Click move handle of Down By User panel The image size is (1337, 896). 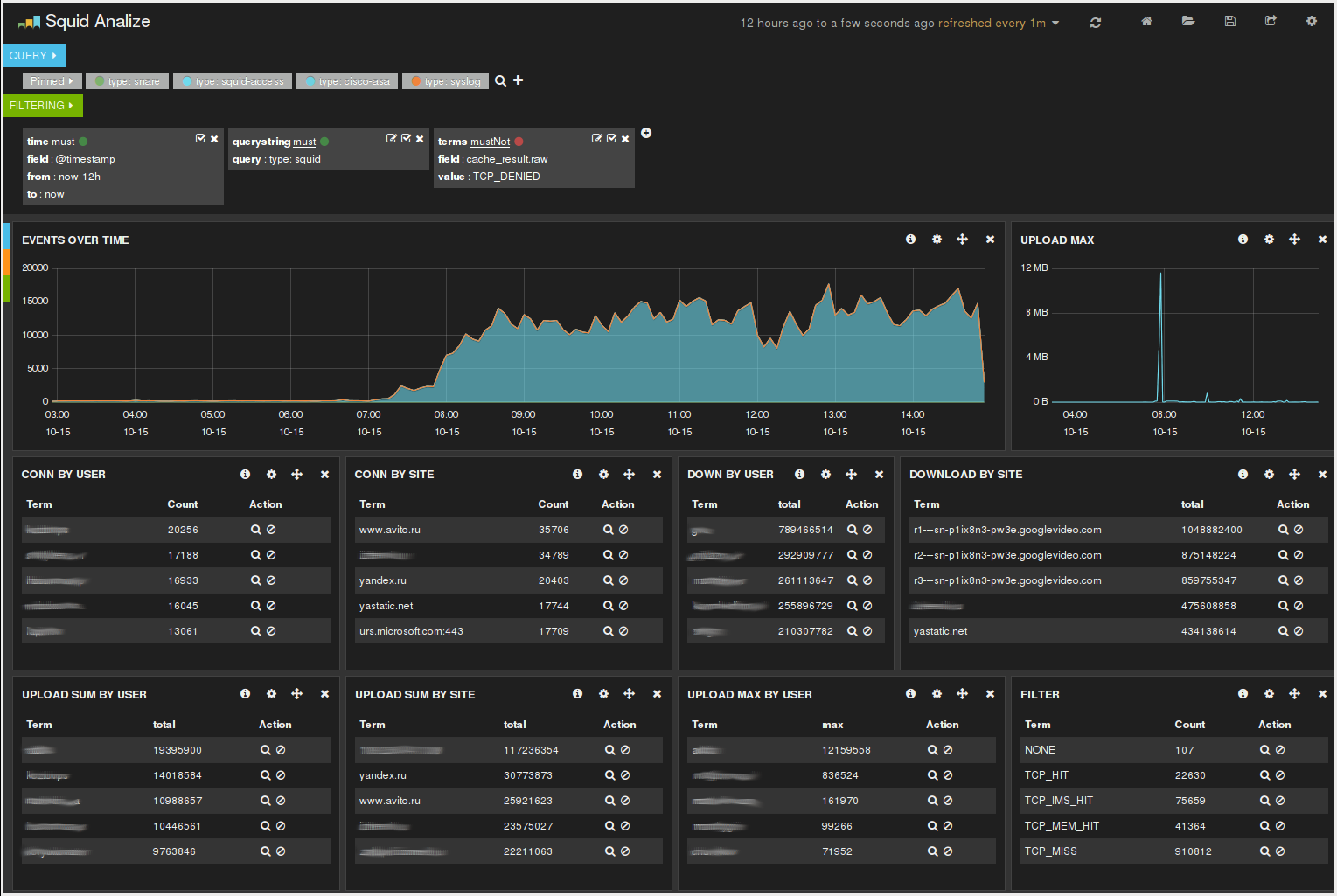pos(851,474)
